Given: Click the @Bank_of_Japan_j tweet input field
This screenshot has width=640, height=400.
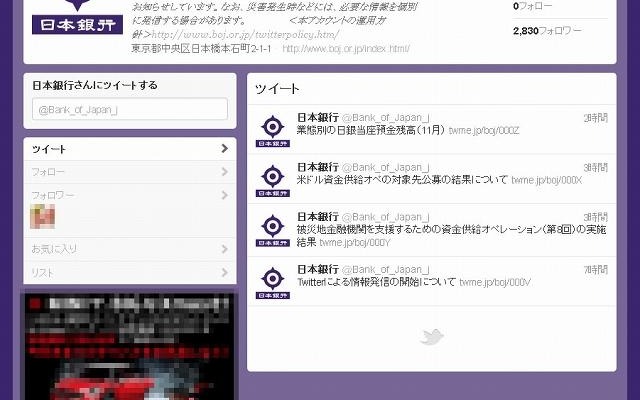Looking at the screenshot, I should [130, 109].
